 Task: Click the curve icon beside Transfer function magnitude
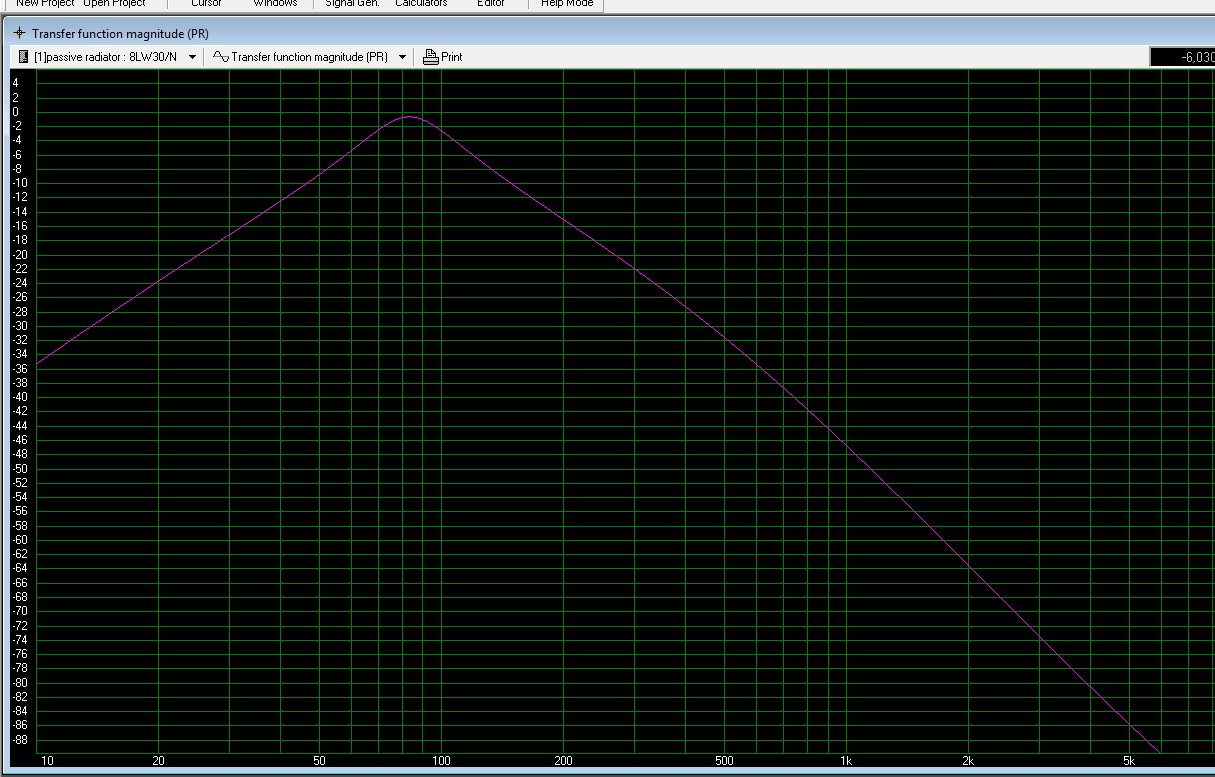[221, 57]
